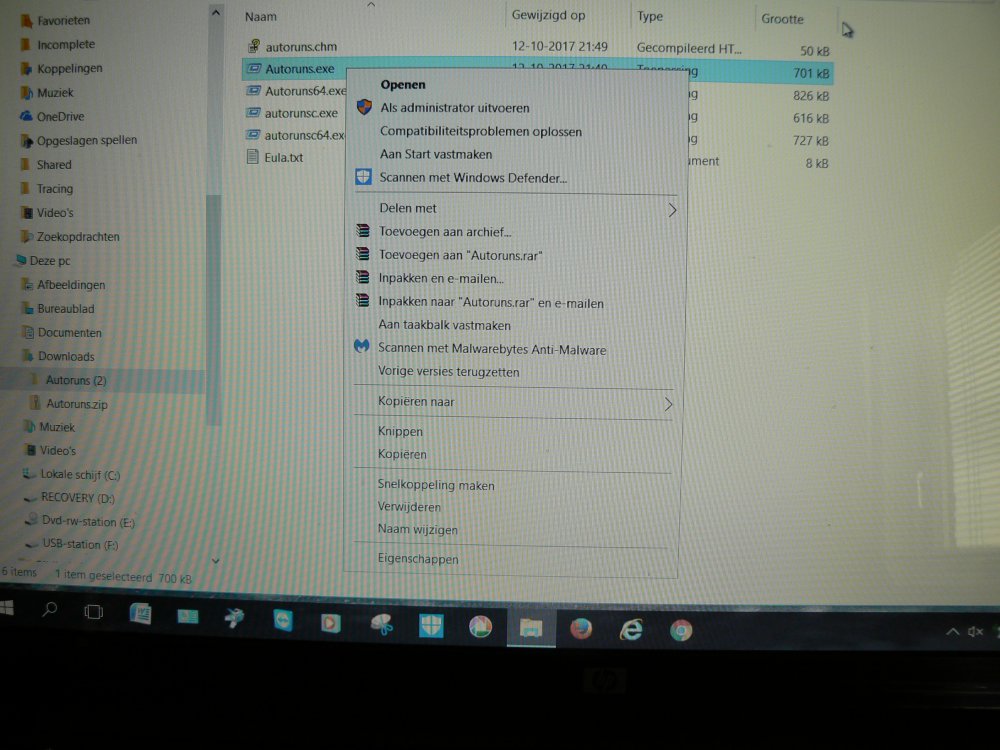Viewport: 1000px width, 750px height.
Task: Click Scannen met Windows Defender
Action: point(473,177)
